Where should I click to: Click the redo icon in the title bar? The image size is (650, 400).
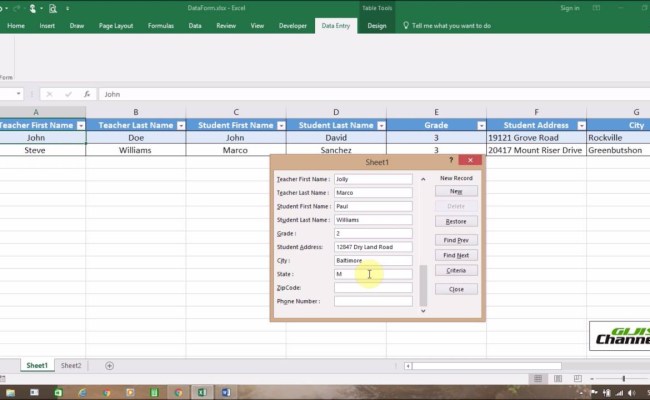pos(17,8)
